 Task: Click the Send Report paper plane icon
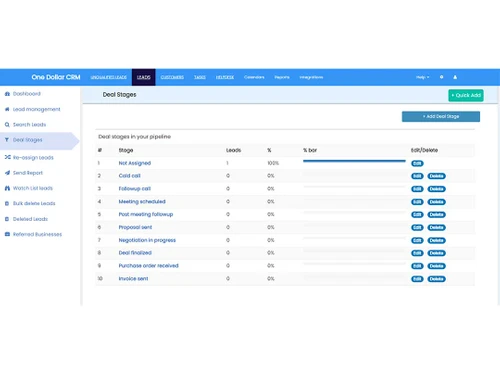pyautogui.click(x=7, y=173)
